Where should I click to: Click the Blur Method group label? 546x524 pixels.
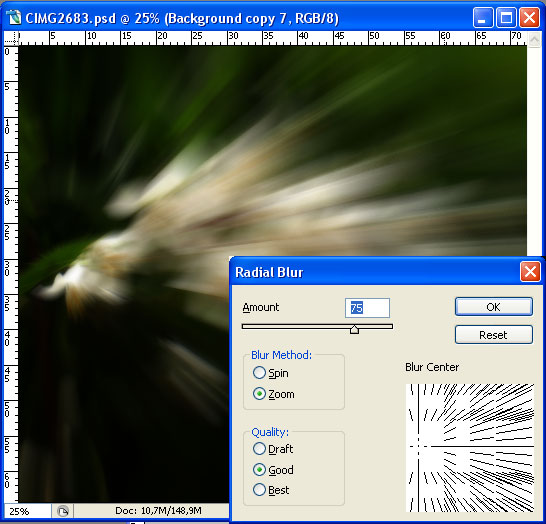pyautogui.click(x=281, y=355)
